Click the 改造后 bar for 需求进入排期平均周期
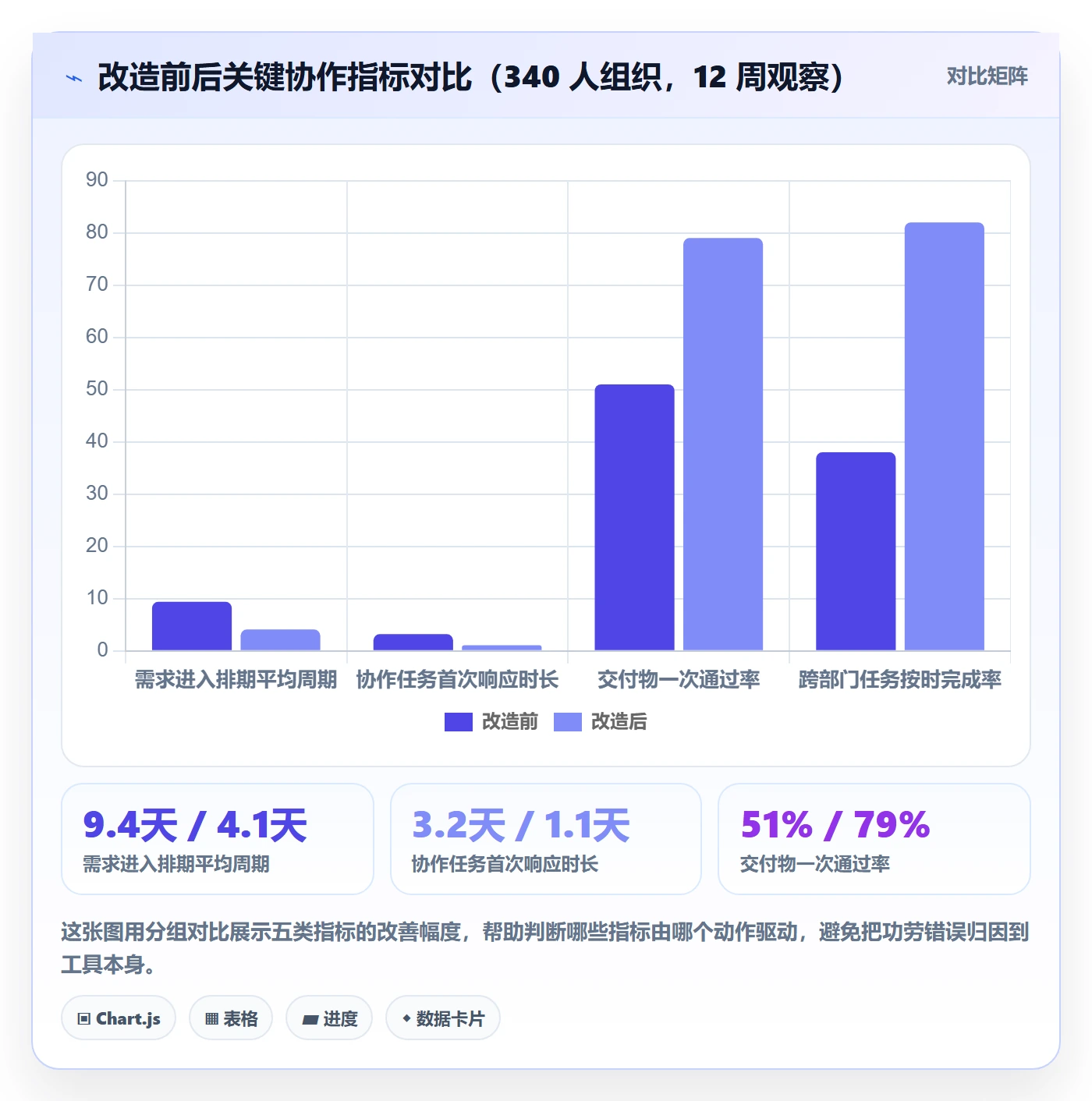Screen dimensions: 1092x1101 (x=280, y=639)
